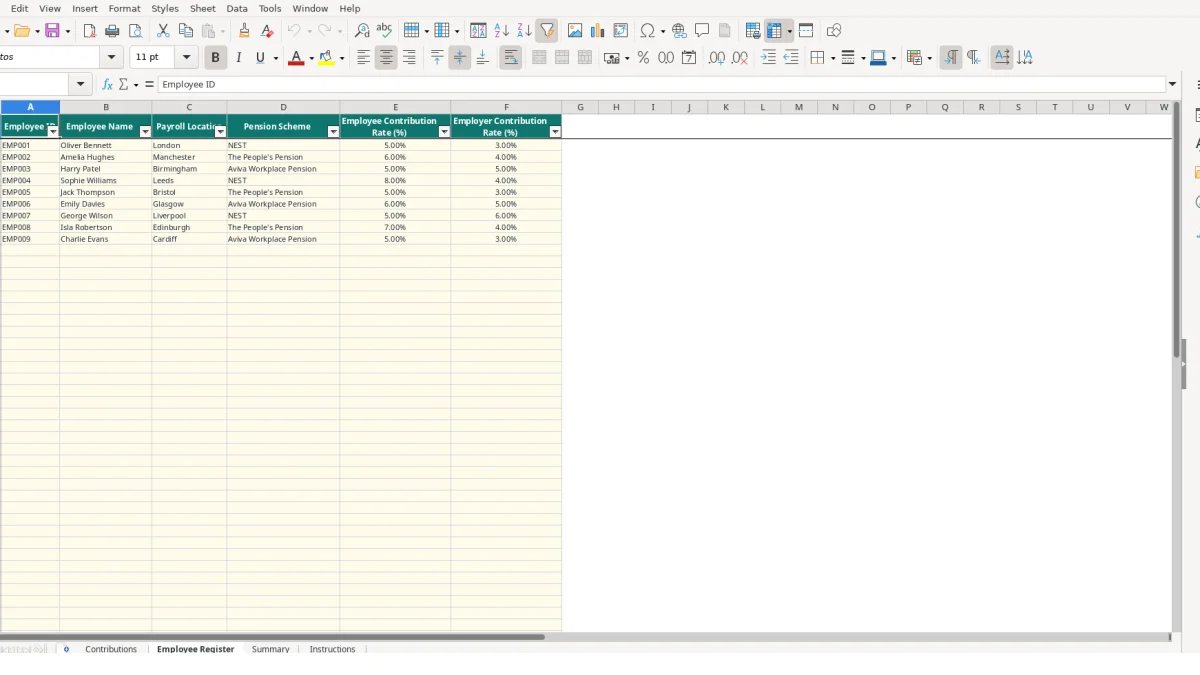Open print preview
This screenshot has width=1200, height=675.
pyautogui.click(x=135, y=31)
